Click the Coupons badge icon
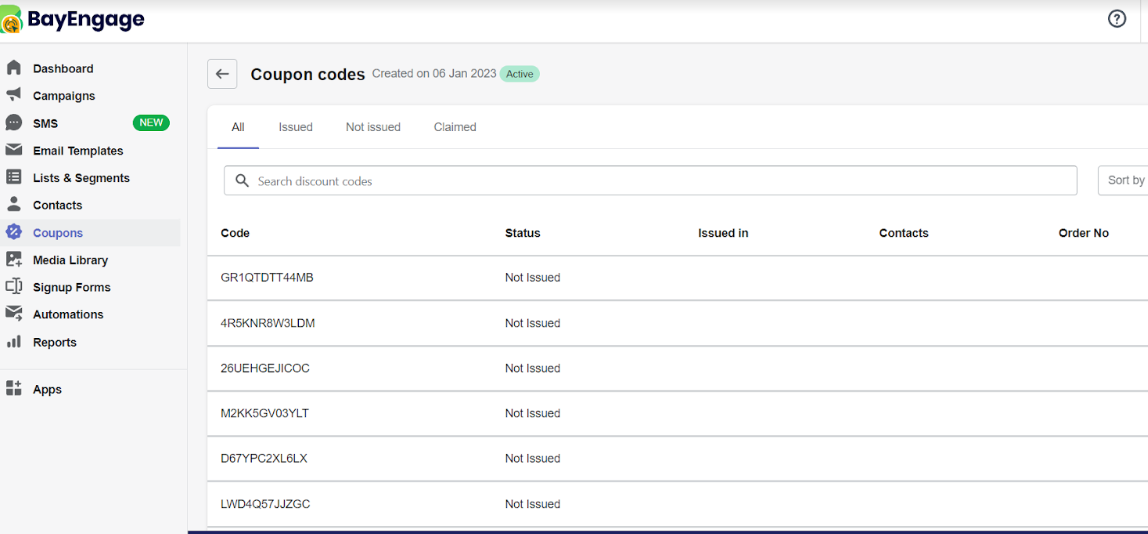The height and width of the screenshot is (534, 1148). tap(13, 232)
